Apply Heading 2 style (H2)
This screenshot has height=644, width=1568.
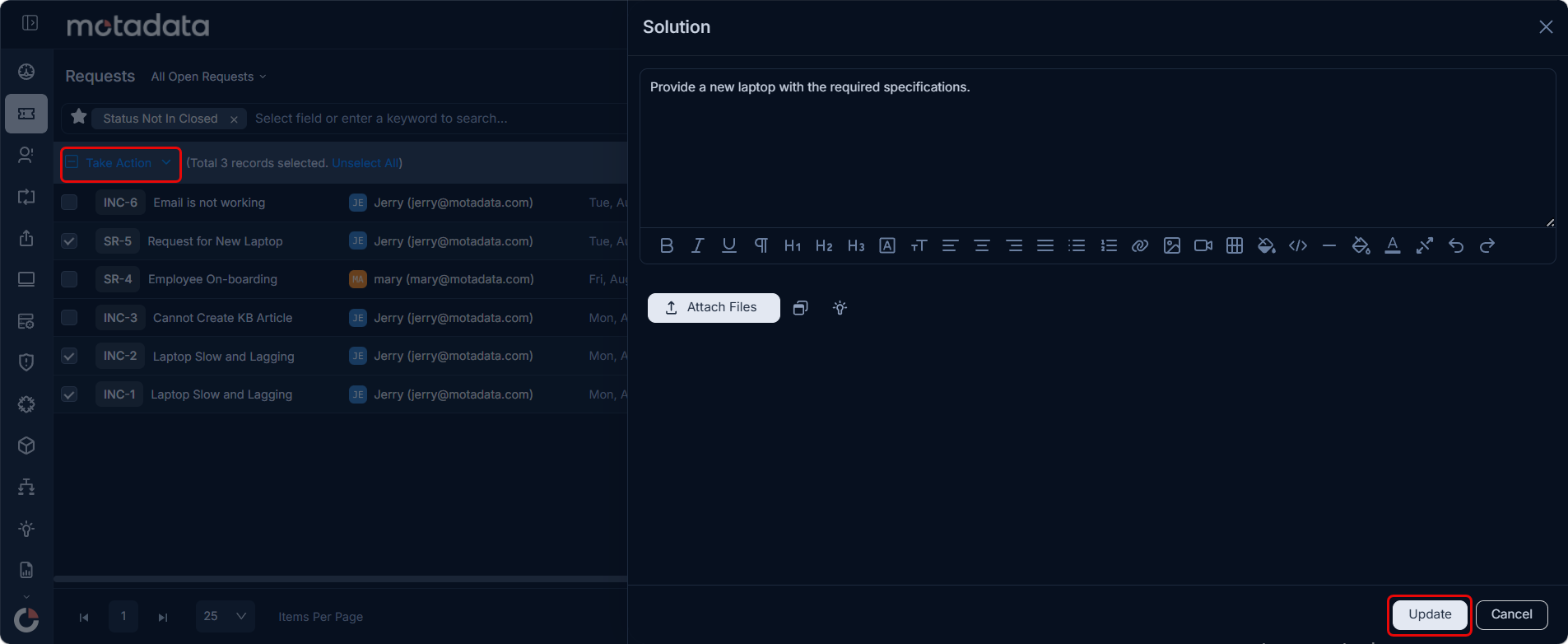[824, 245]
